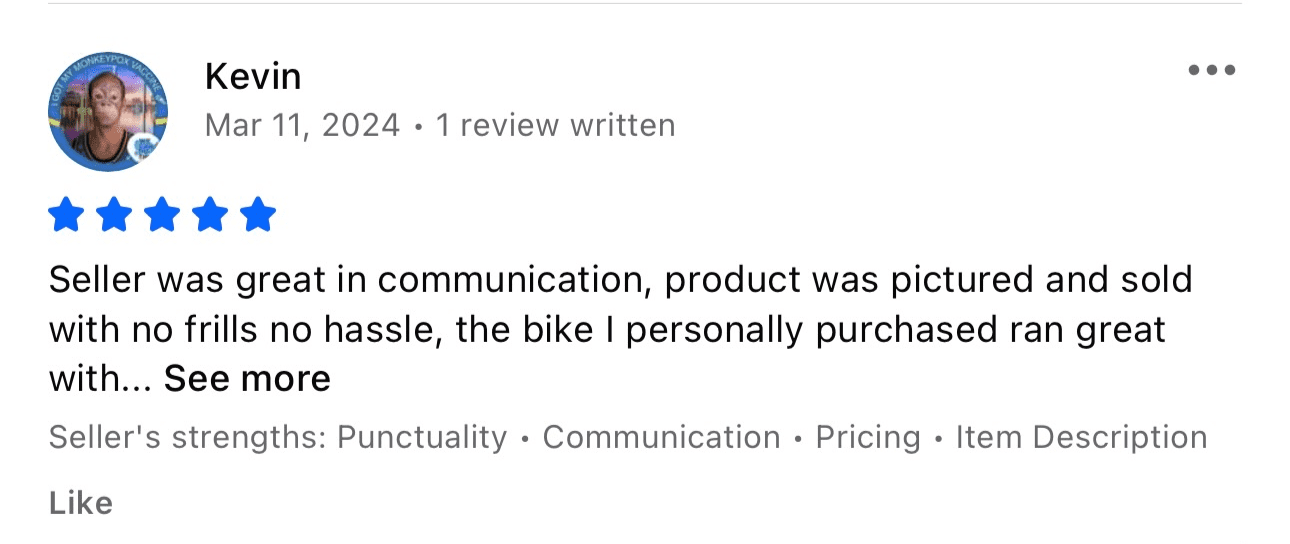This screenshot has height=544, width=1290.
Task: Click the fourth blue rating star
Action: coord(210,214)
